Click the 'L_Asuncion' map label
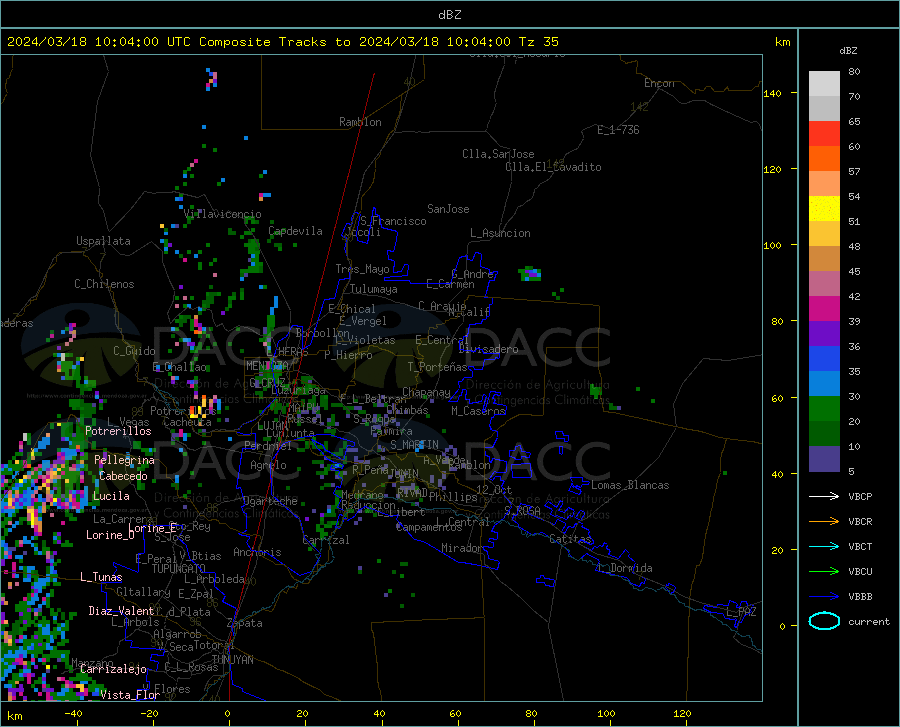Screen dimensions: 900x727 501,233
